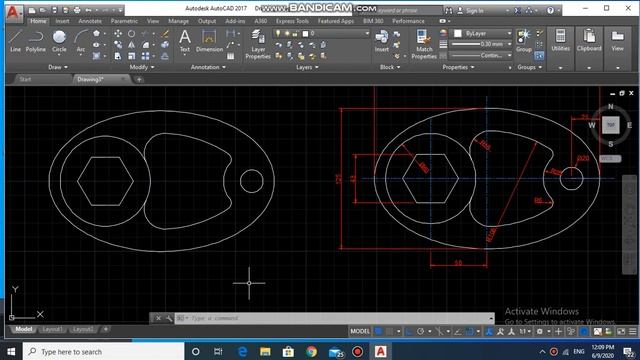Viewport: 640px width, 360px height.
Task: Expand the Draw panel
Action: point(58,67)
